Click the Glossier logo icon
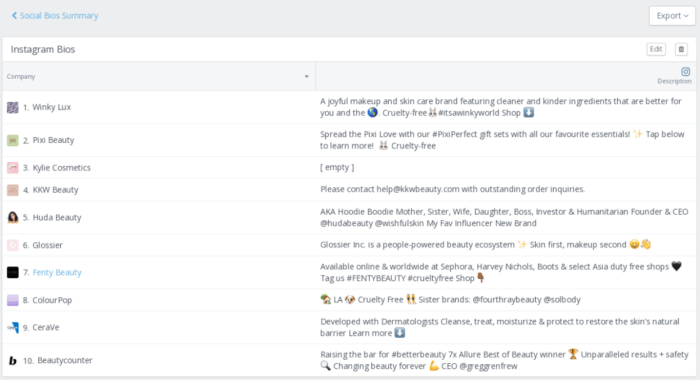The image size is (700, 380). click(13, 245)
